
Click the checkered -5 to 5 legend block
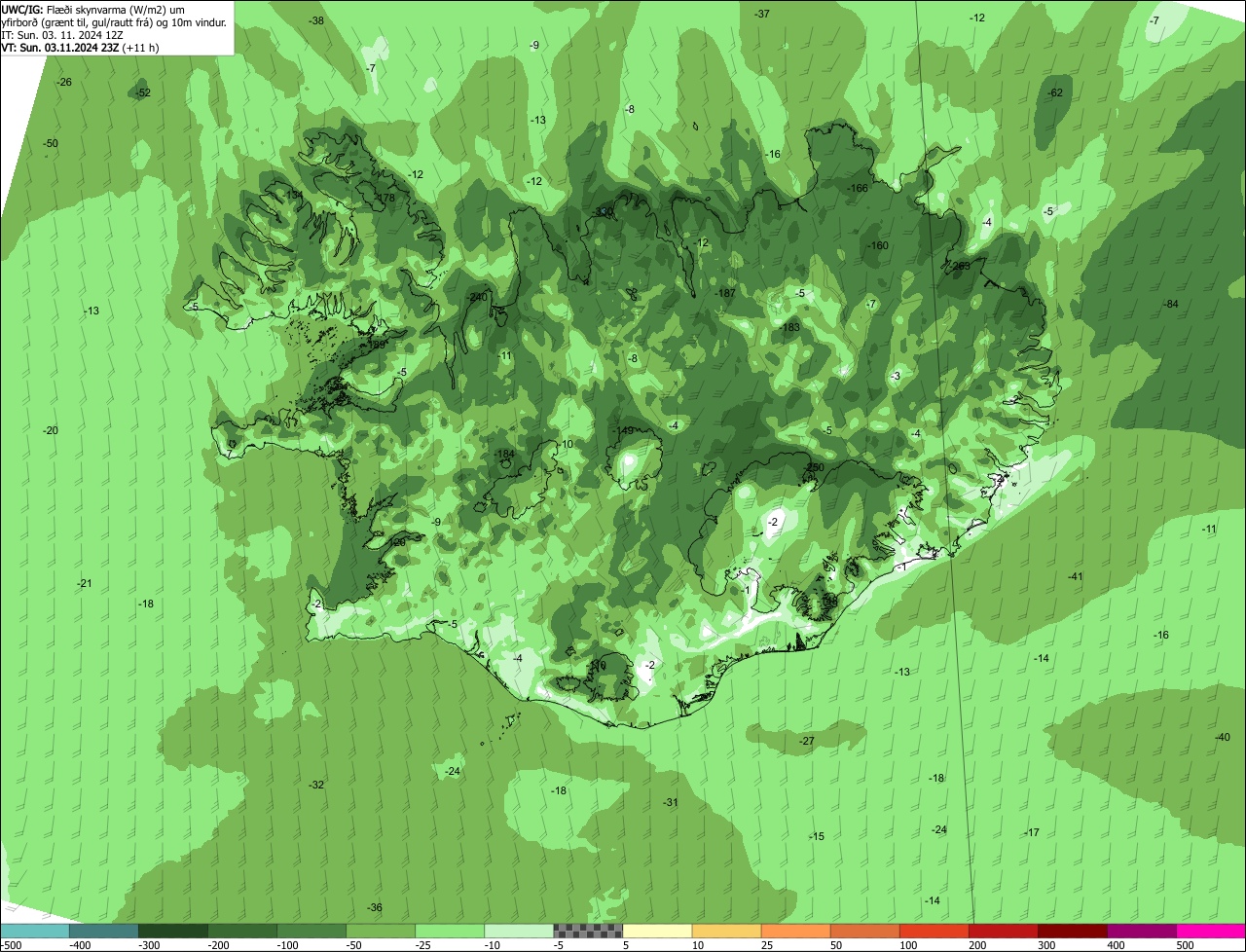tap(588, 931)
